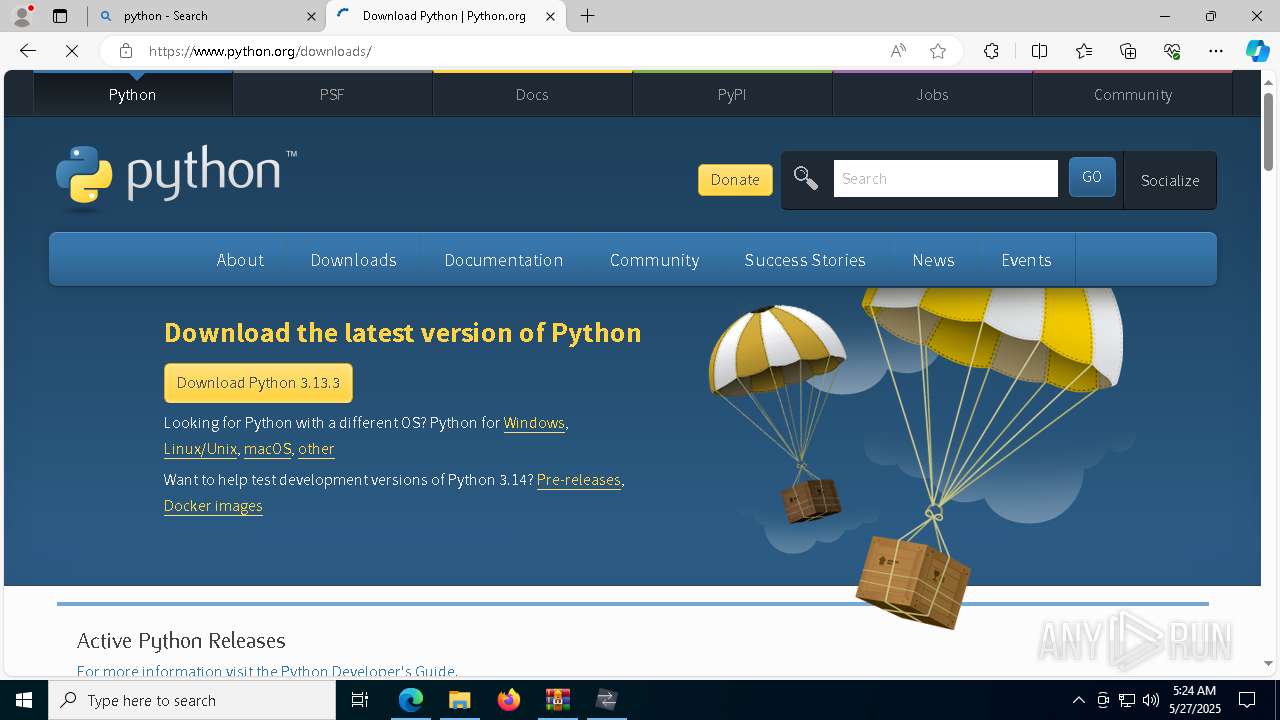Open the Success Stories menu
Image resolution: width=1280 pixels, height=720 pixels.
coord(805,260)
